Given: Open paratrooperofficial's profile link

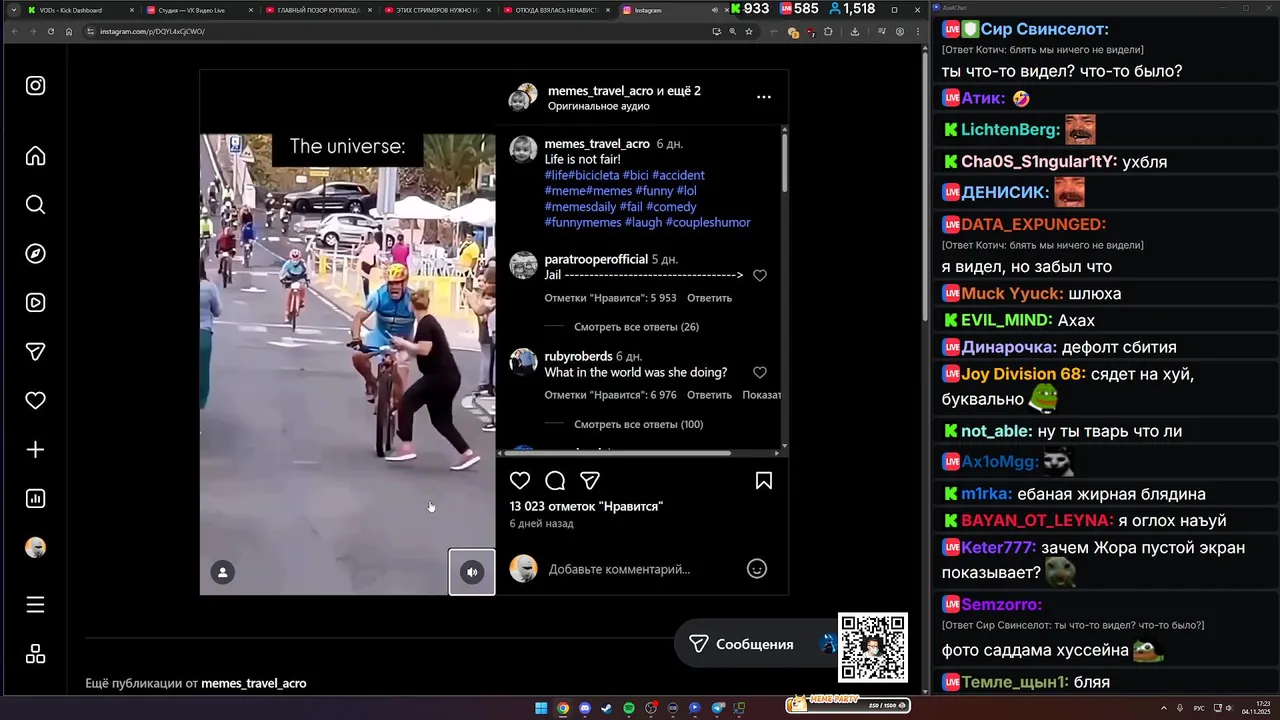Looking at the screenshot, I should (x=596, y=259).
